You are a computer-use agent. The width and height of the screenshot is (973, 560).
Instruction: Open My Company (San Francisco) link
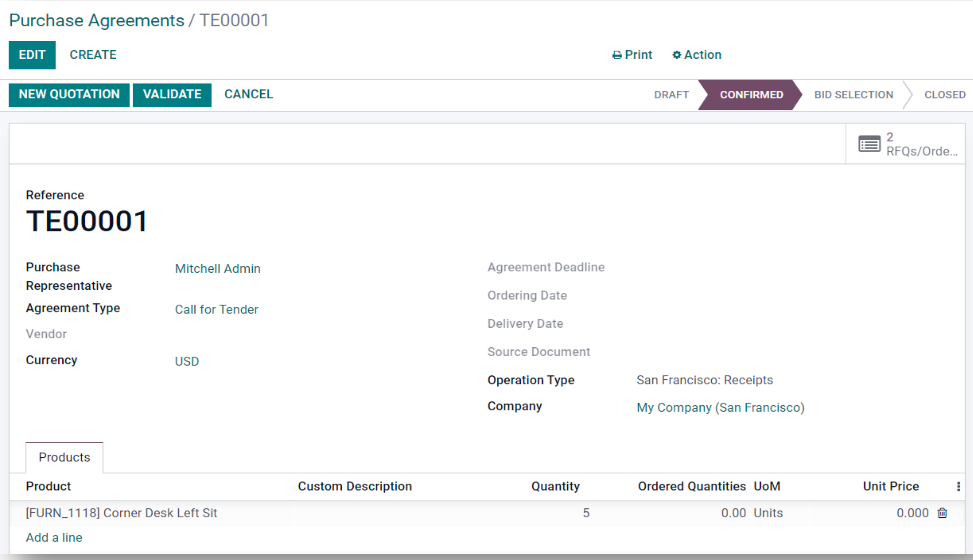(720, 407)
